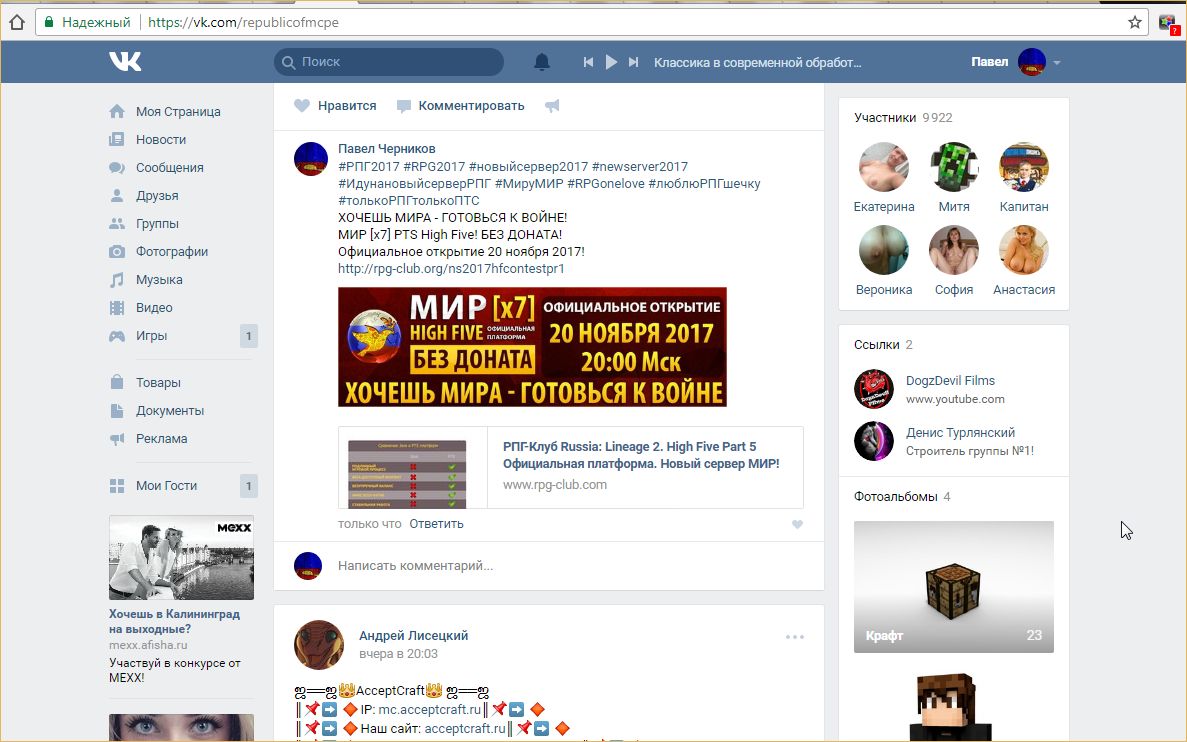Open the Крафт photo album
Image resolution: width=1187 pixels, height=742 pixels.
[x=954, y=587]
